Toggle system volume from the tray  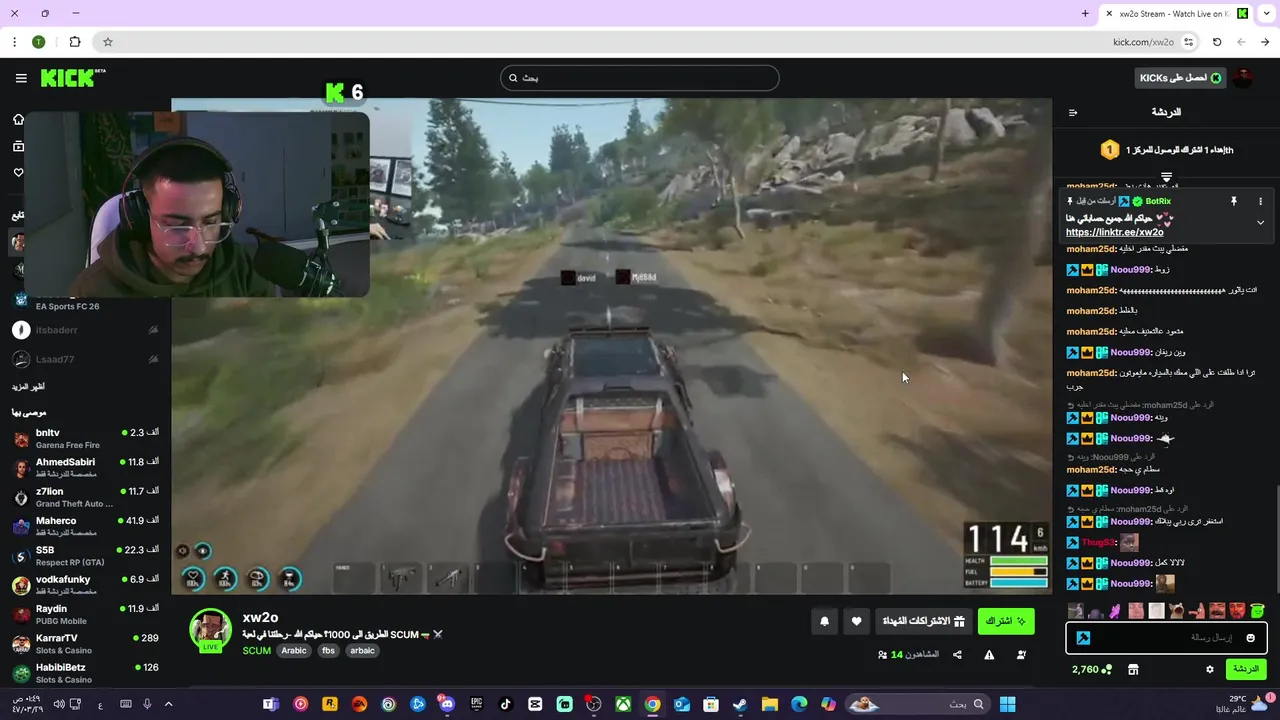point(59,704)
